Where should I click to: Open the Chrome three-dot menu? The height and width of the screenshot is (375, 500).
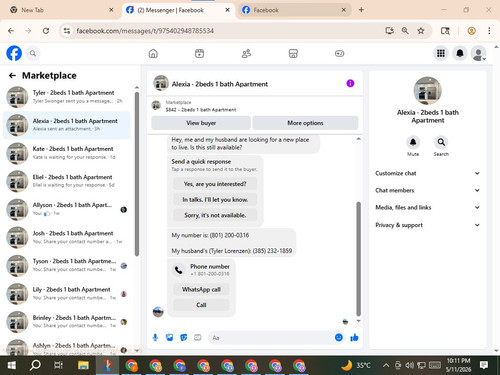pyautogui.click(x=489, y=31)
